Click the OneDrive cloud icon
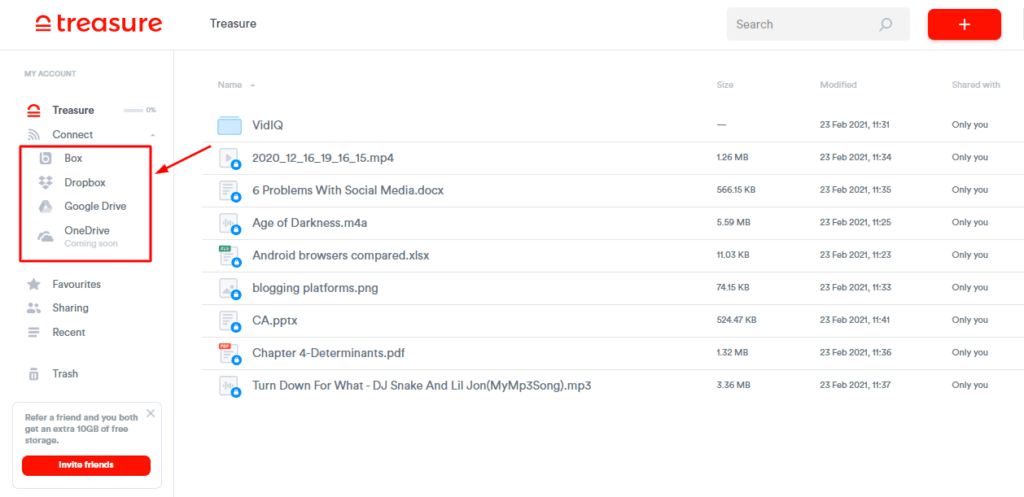 [x=45, y=236]
